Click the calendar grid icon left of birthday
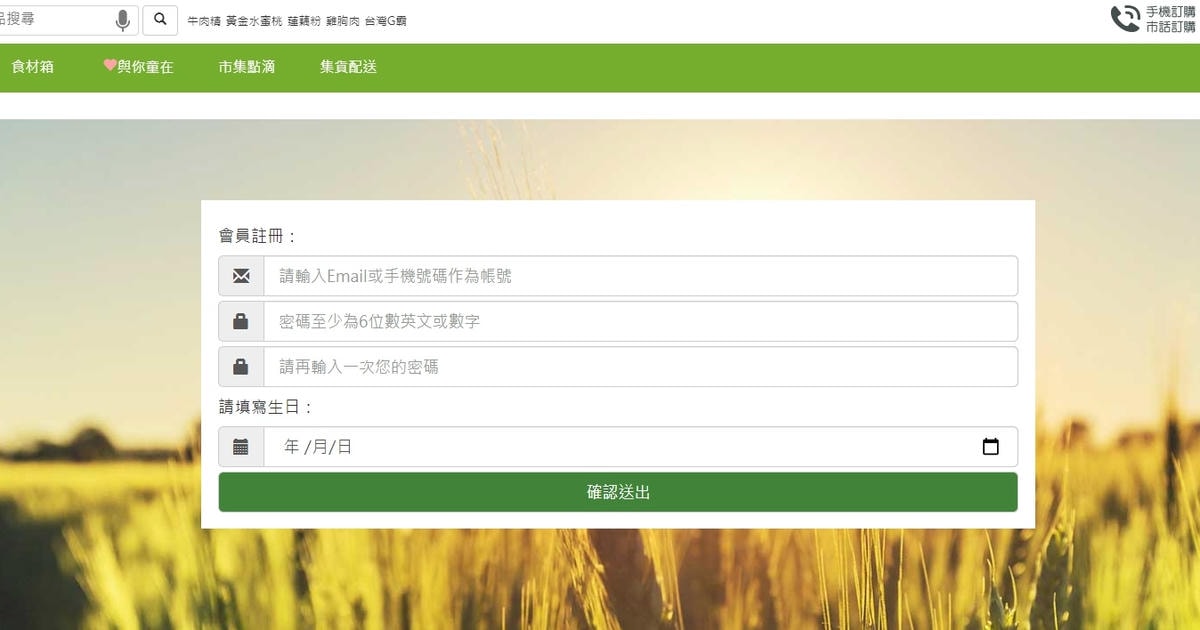Image resolution: width=1200 pixels, height=630 pixels. 241,447
